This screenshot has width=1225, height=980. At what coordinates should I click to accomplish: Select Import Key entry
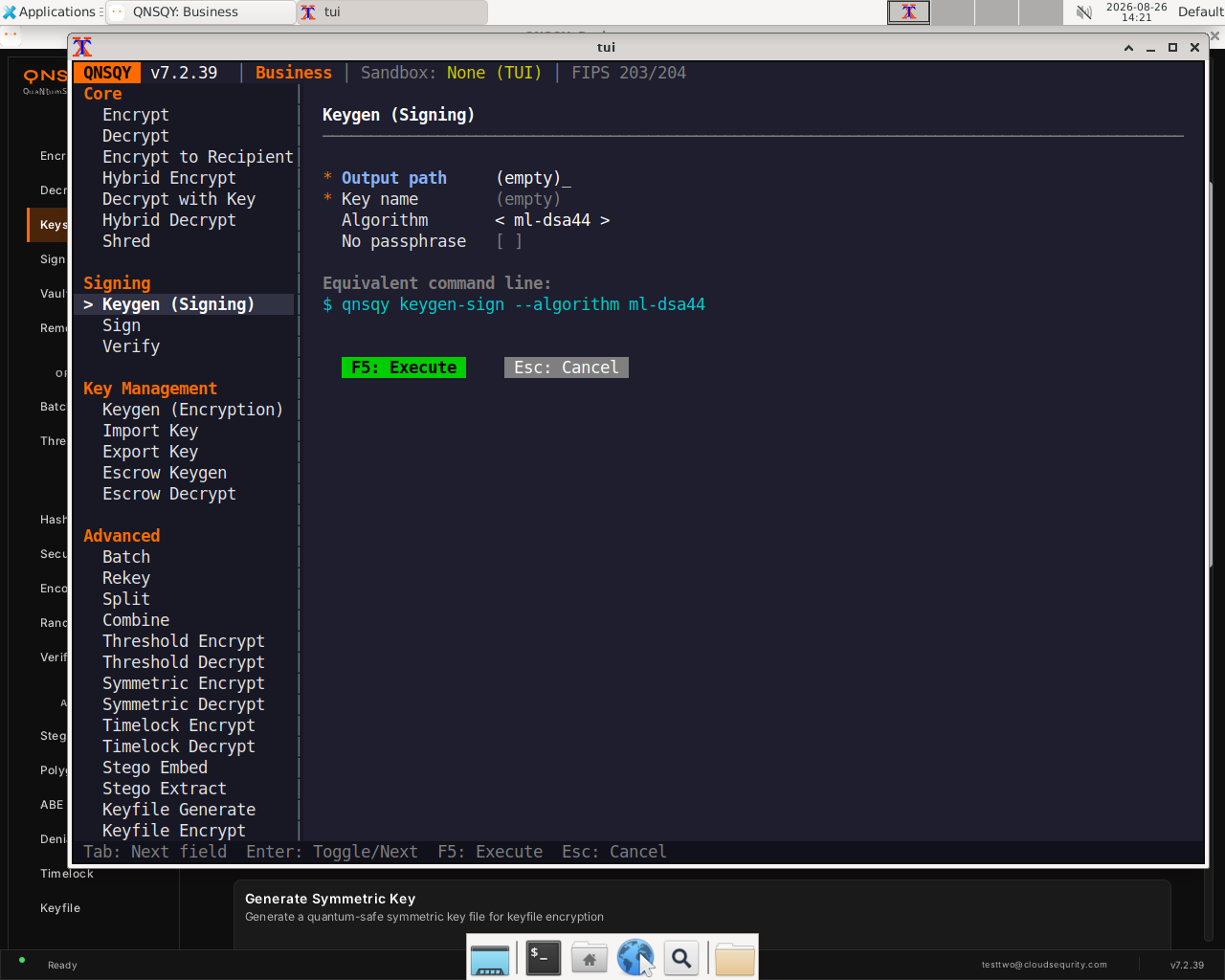[x=150, y=431]
